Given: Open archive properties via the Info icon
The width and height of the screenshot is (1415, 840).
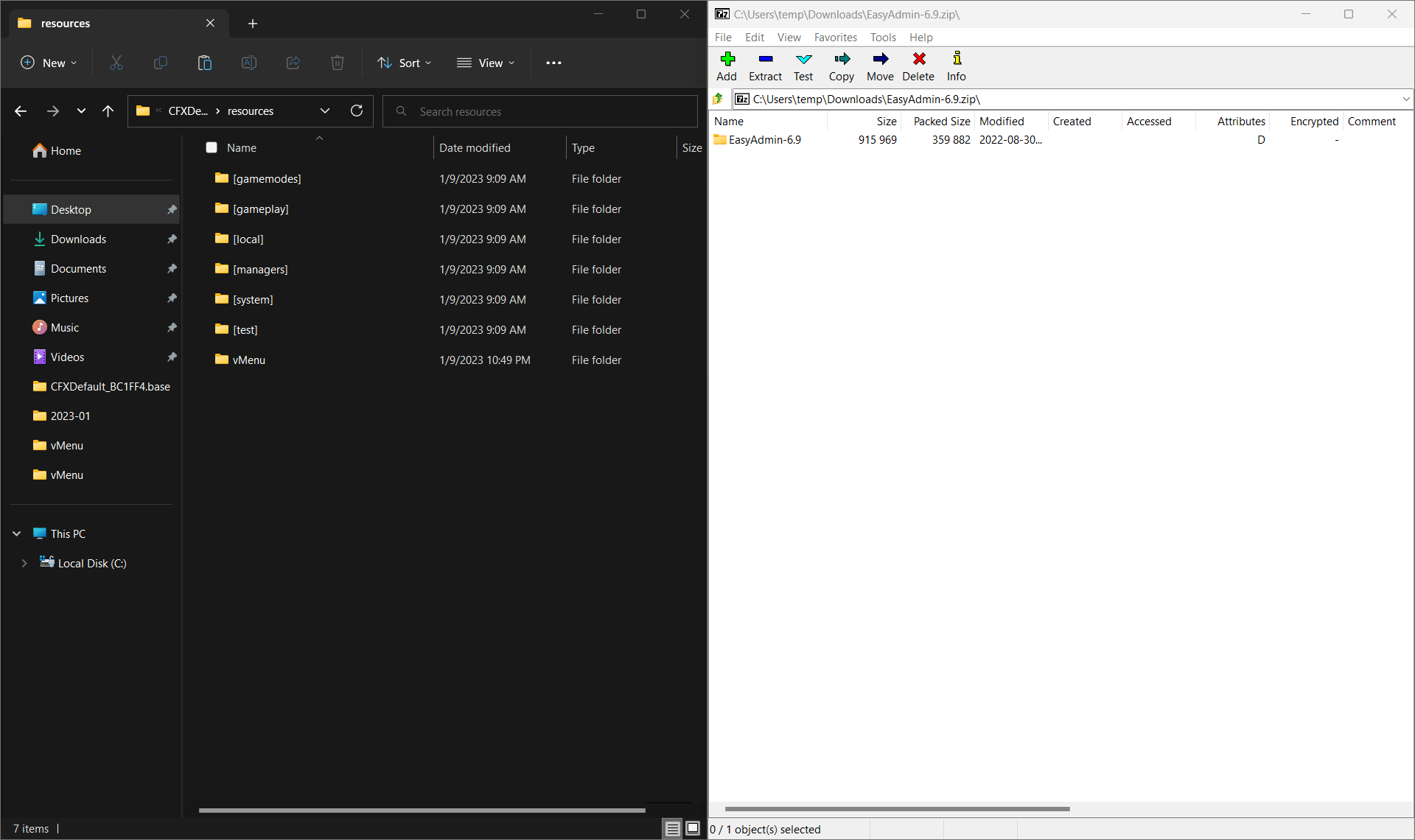Looking at the screenshot, I should [x=956, y=66].
